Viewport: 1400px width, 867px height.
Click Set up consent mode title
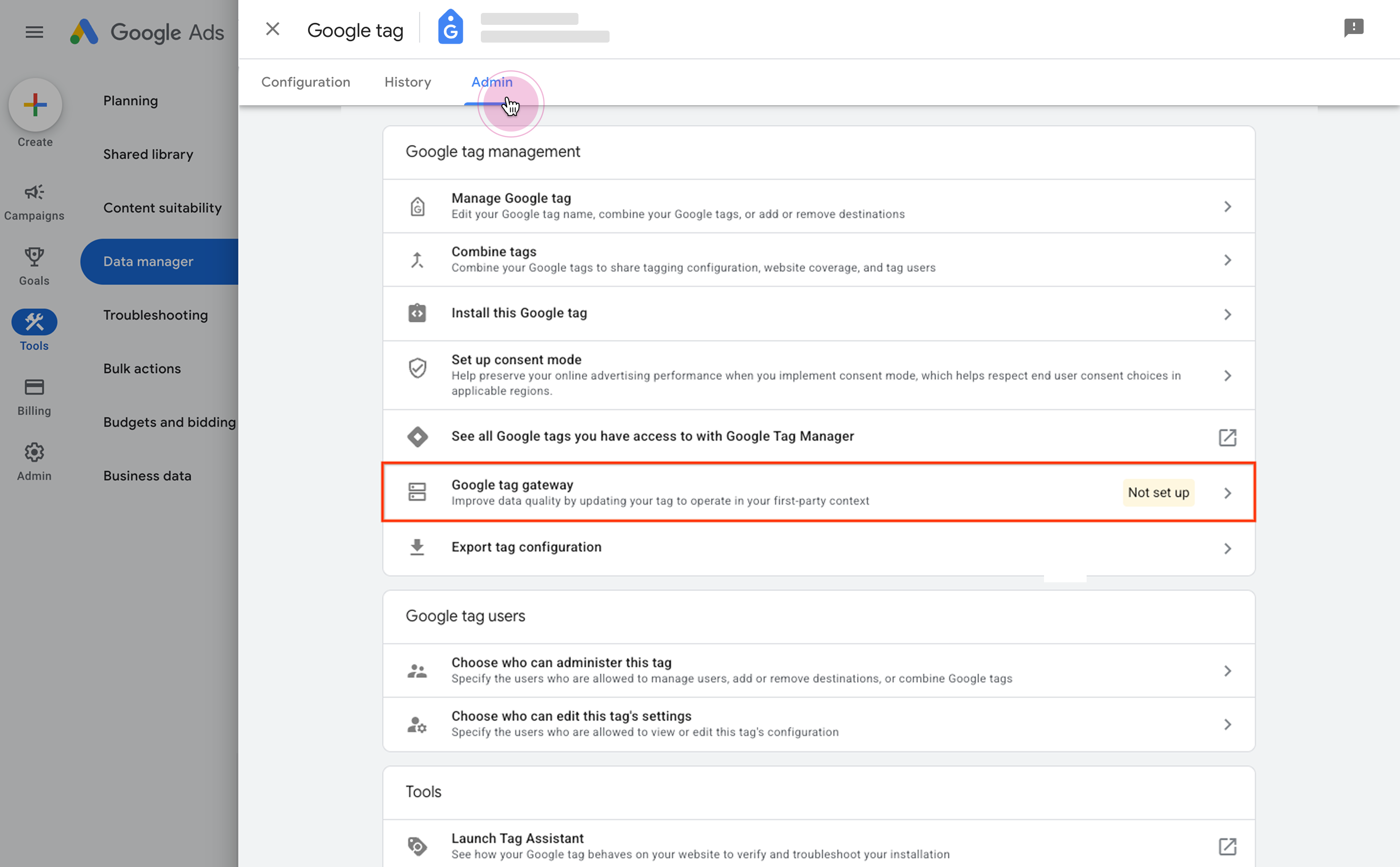(x=516, y=359)
